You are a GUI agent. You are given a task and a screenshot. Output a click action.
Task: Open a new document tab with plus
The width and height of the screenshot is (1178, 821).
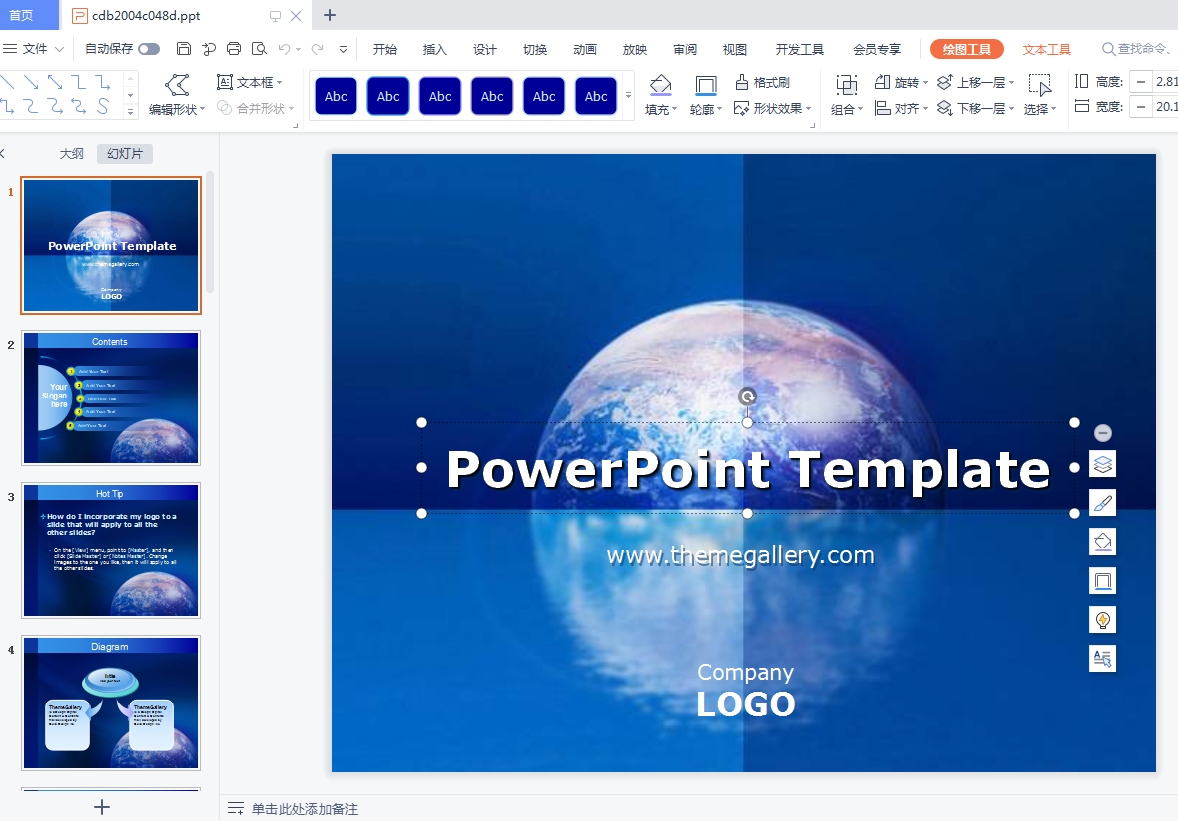tap(330, 15)
